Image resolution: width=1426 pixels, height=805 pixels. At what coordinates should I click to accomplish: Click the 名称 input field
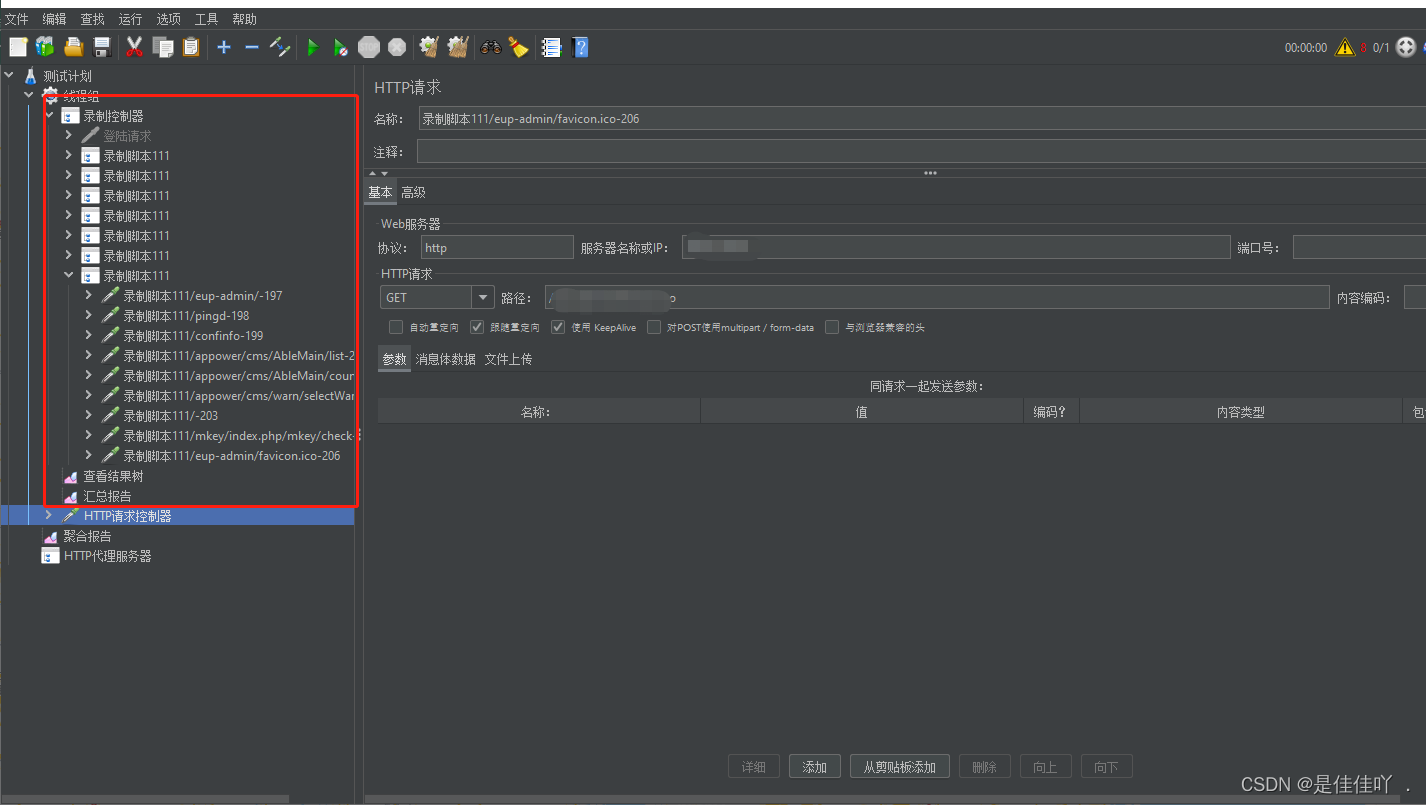tap(922, 118)
